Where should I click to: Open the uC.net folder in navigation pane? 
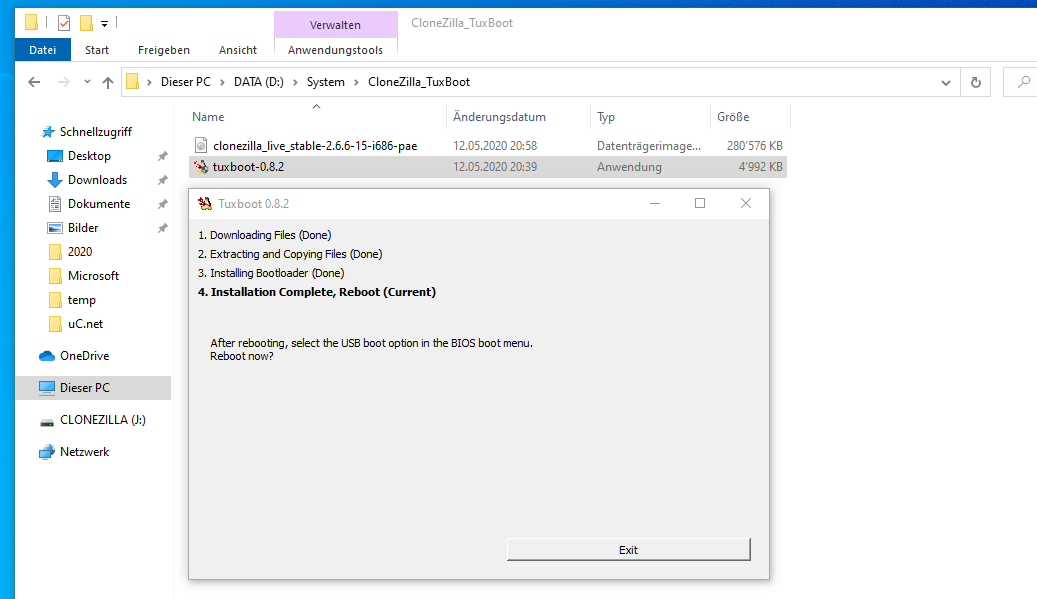[85, 324]
